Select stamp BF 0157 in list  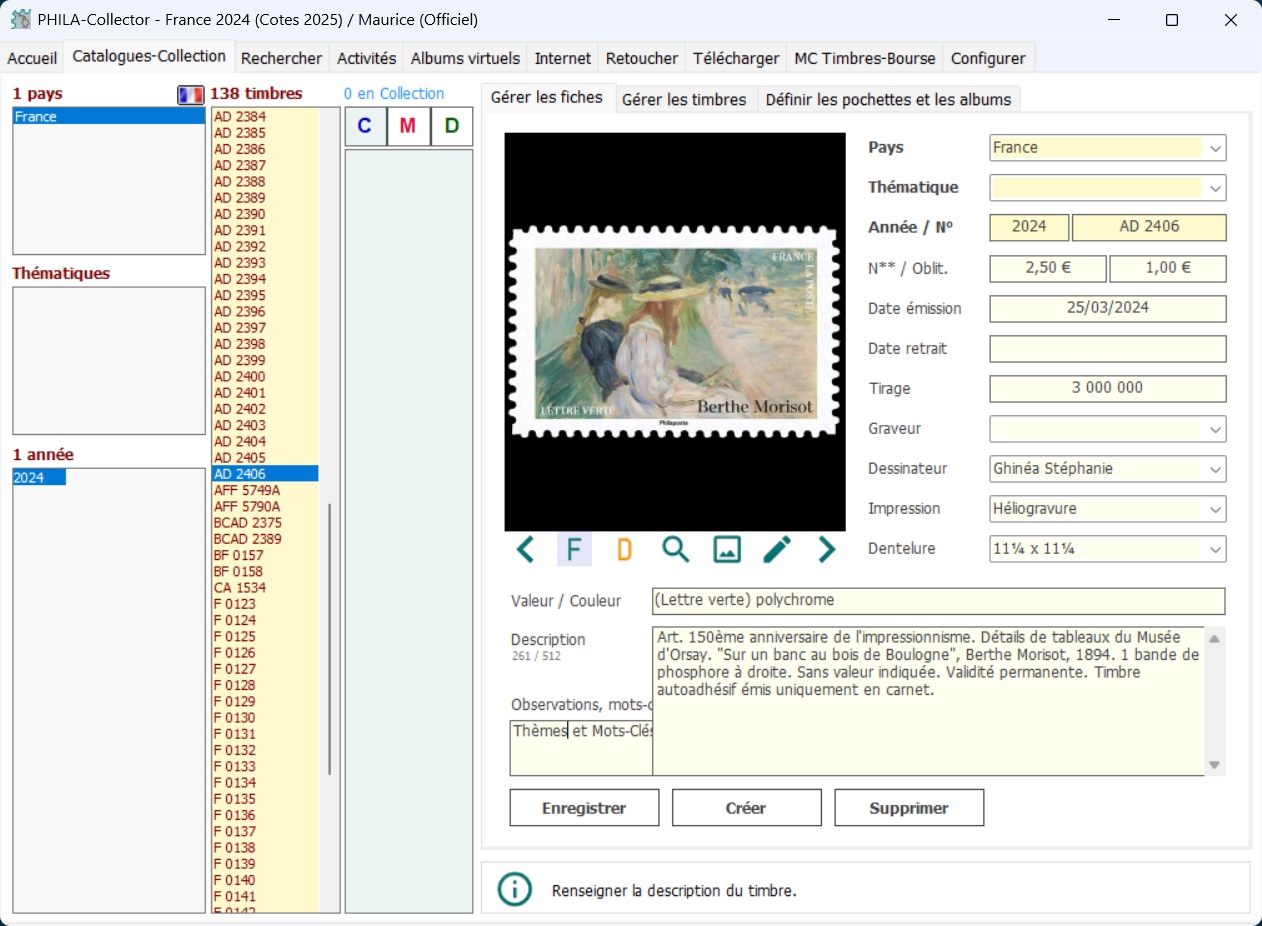tap(265, 555)
